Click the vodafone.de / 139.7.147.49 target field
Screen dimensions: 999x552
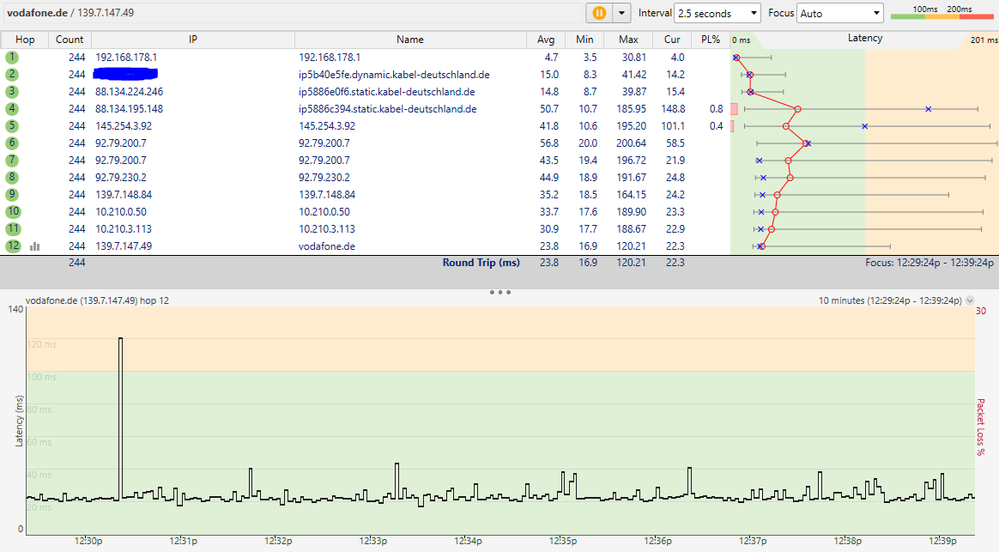point(293,13)
